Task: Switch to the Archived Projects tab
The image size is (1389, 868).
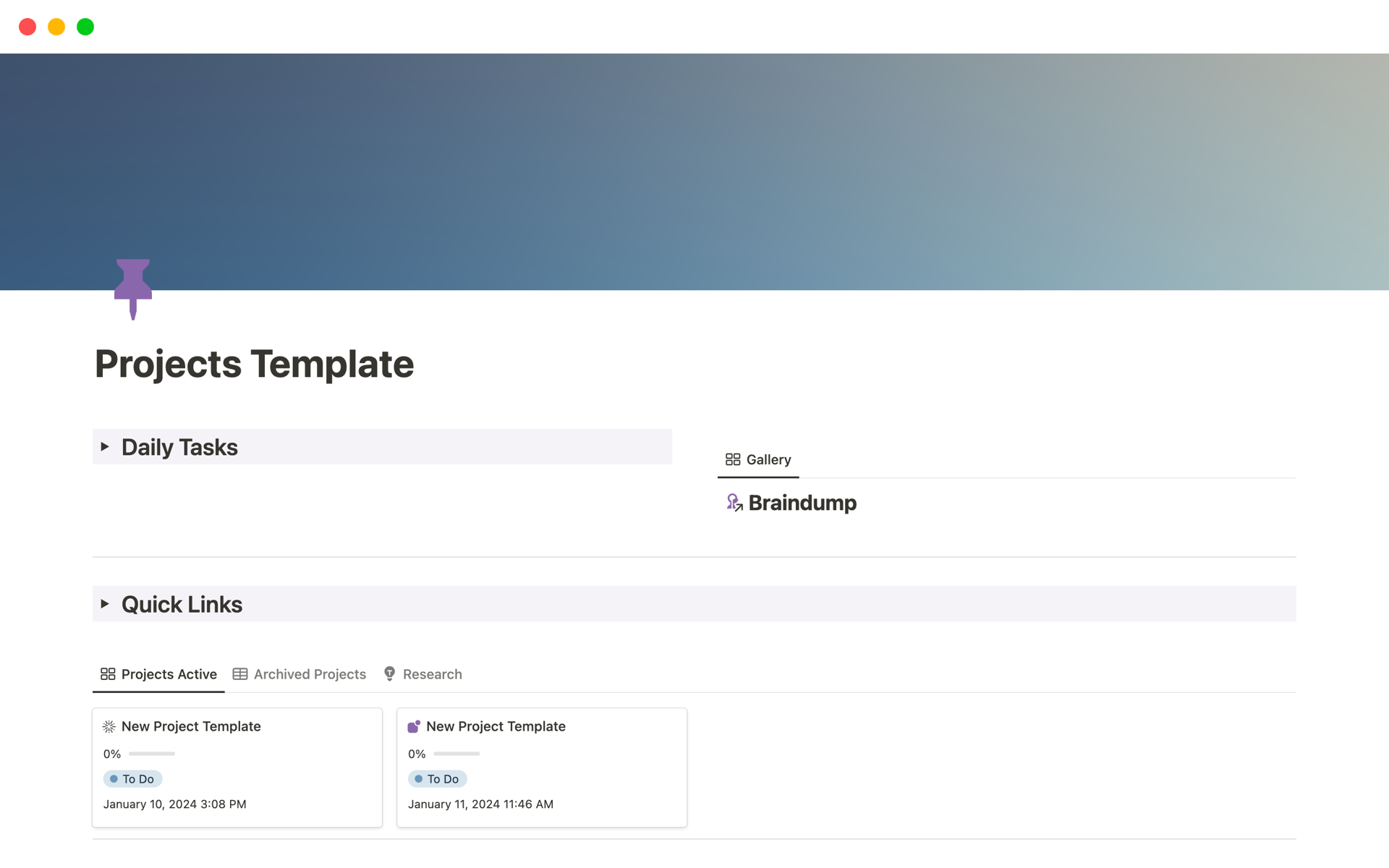Action: (310, 674)
